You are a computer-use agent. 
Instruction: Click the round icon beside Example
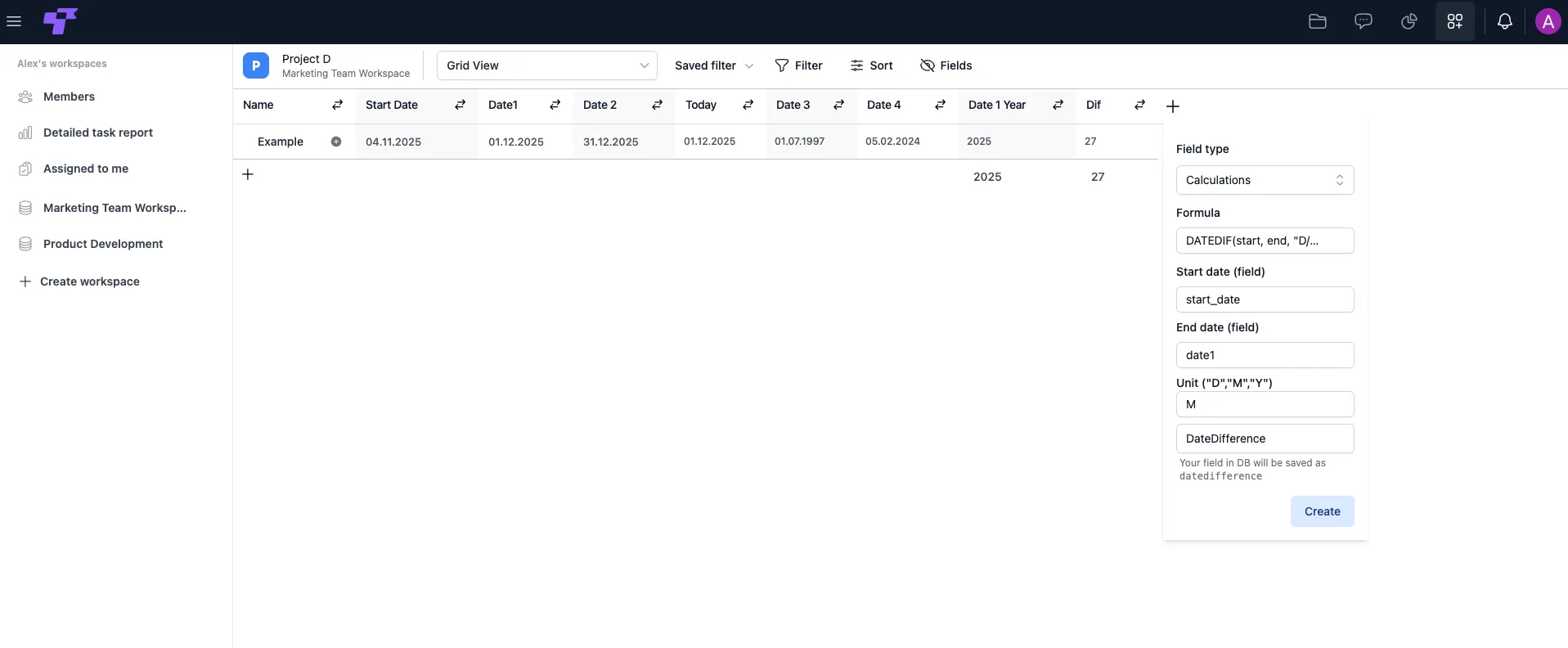pos(336,142)
